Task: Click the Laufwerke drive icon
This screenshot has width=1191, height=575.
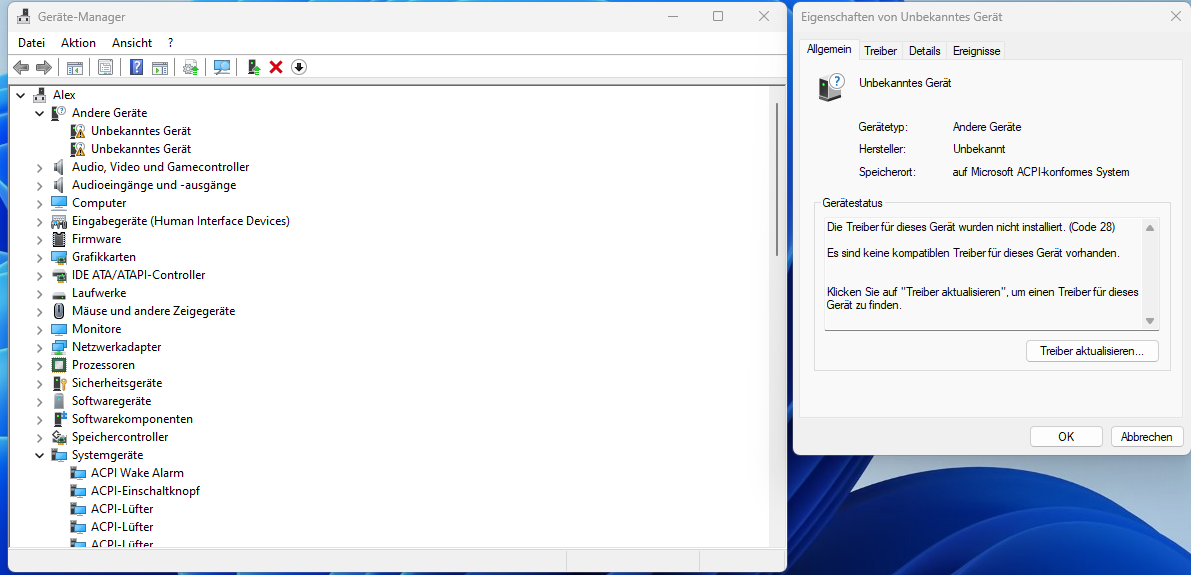Action: tap(59, 293)
